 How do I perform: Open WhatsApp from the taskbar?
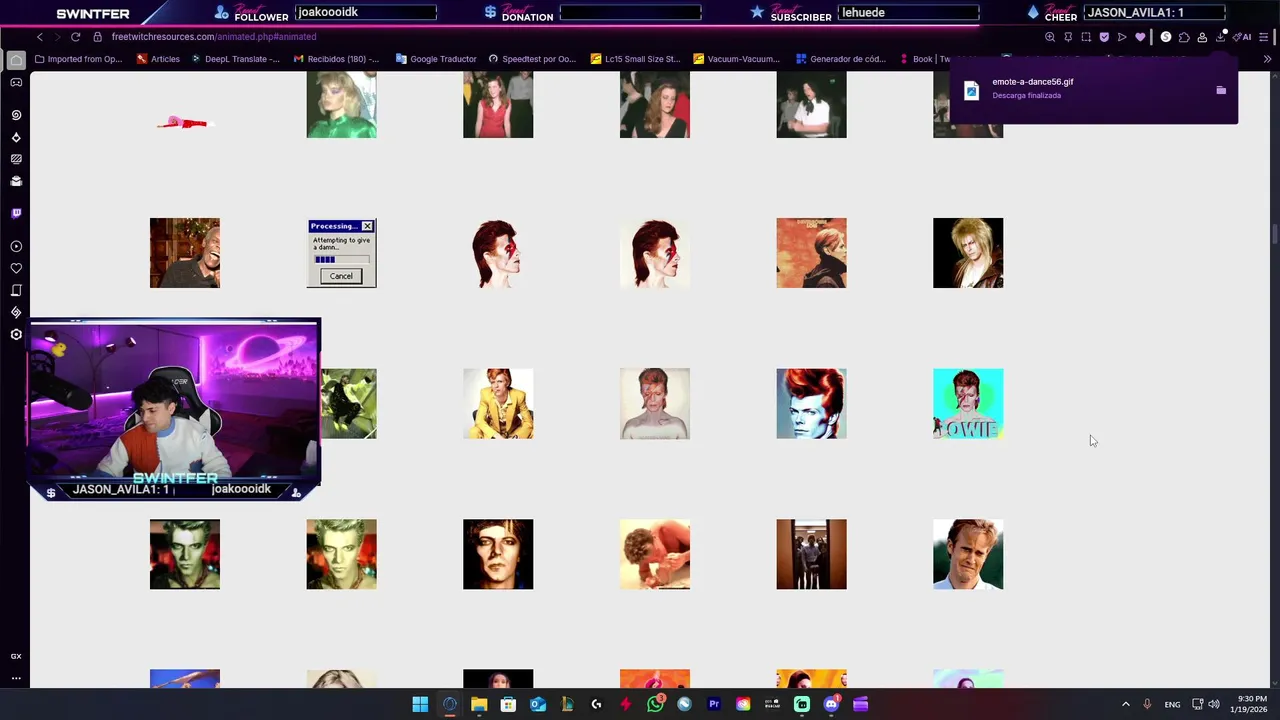click(655, 704)
